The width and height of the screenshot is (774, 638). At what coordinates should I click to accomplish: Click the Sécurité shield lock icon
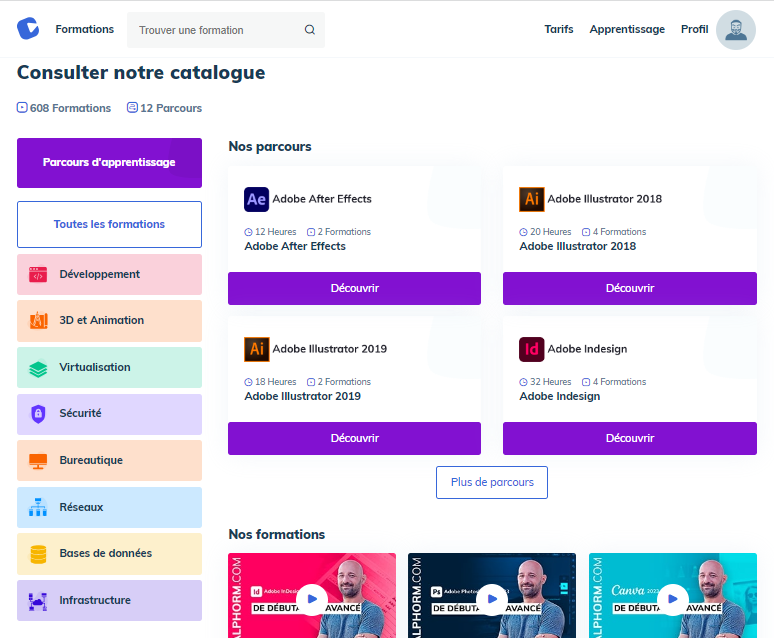[38, 414]
